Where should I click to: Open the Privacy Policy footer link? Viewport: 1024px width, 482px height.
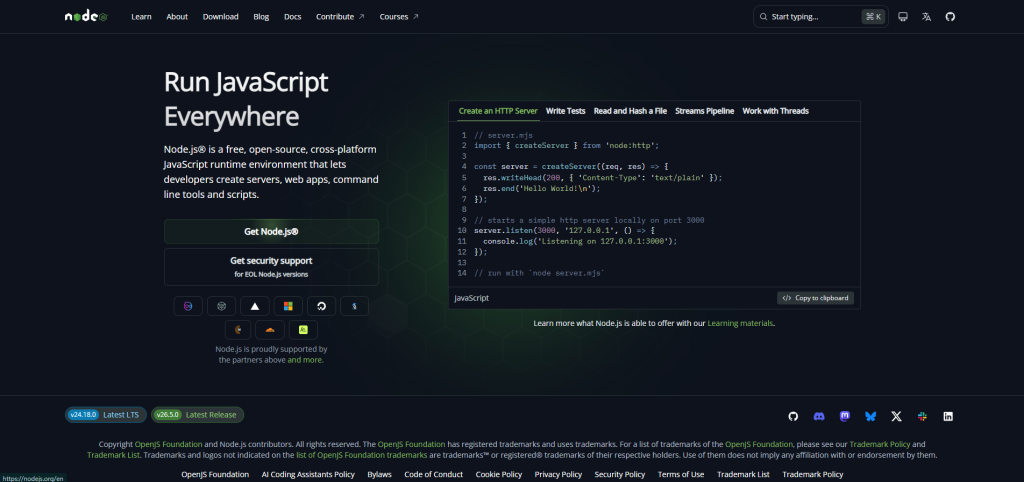(x=558, y=475)
